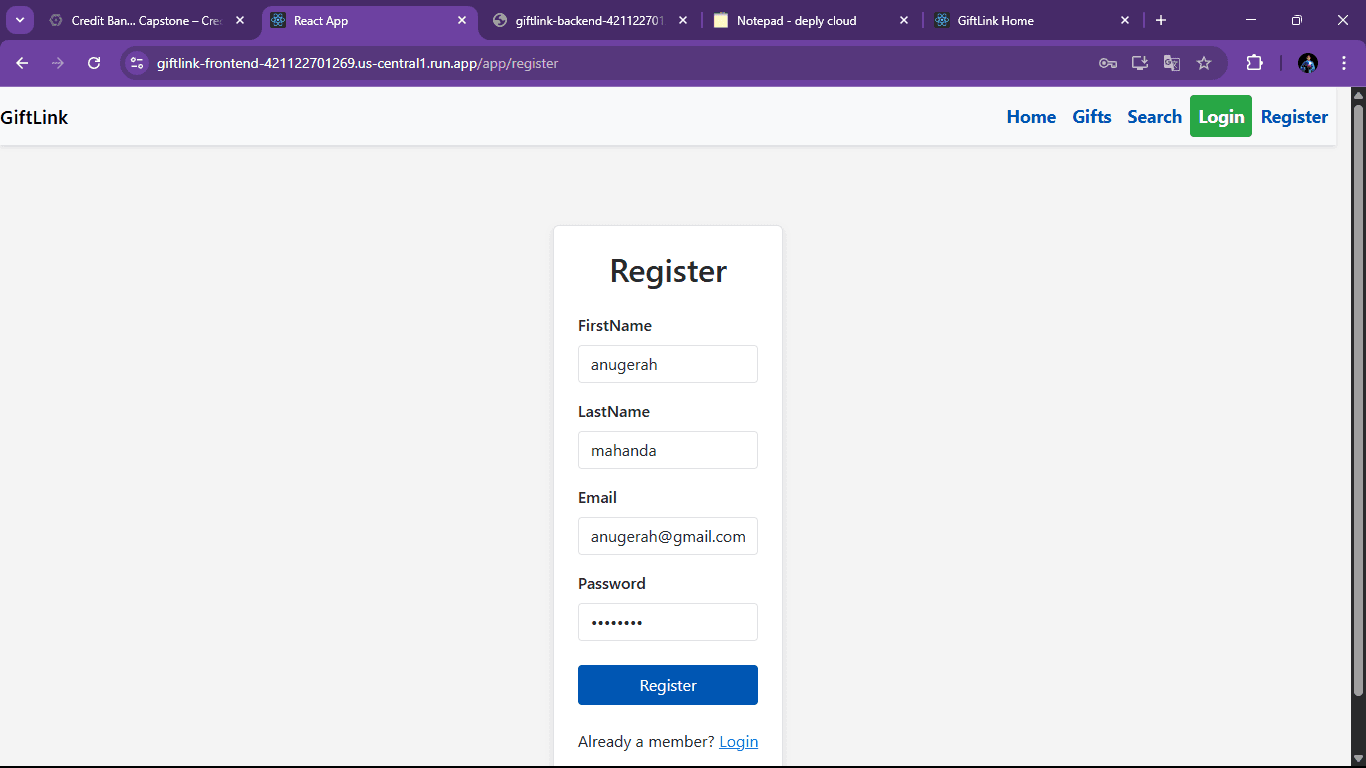Open Gifts in the navigation bar
1366x768 pixels.
[x=1091, y=117]
